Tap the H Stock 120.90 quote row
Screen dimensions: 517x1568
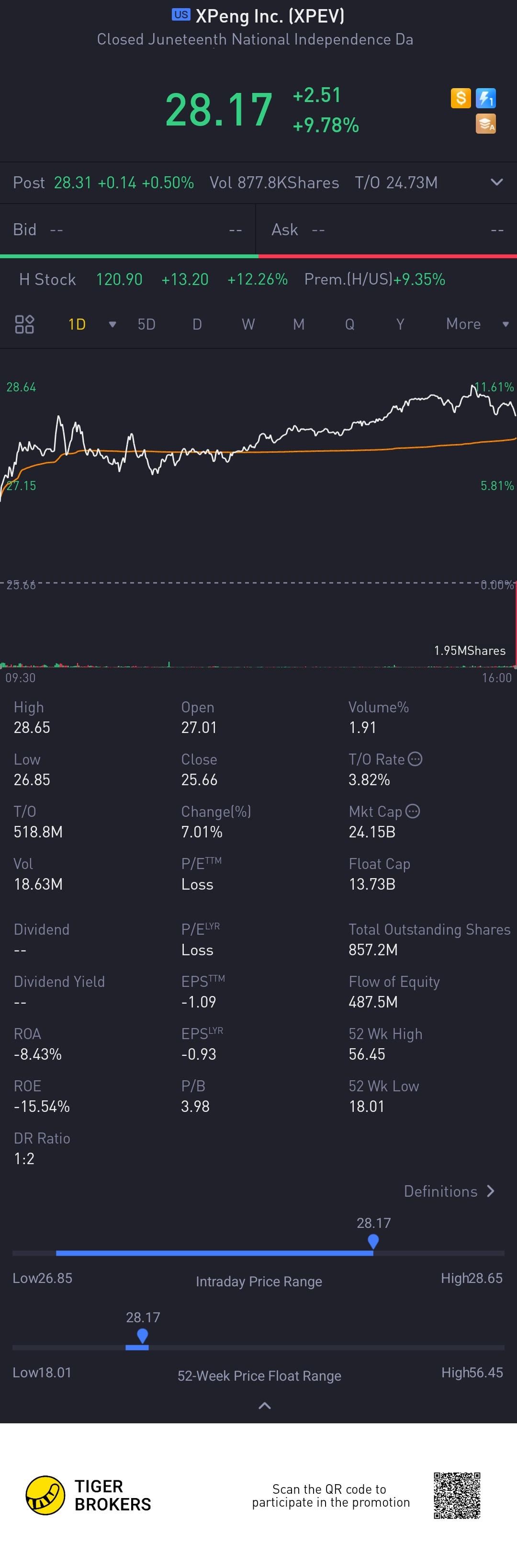231,279
